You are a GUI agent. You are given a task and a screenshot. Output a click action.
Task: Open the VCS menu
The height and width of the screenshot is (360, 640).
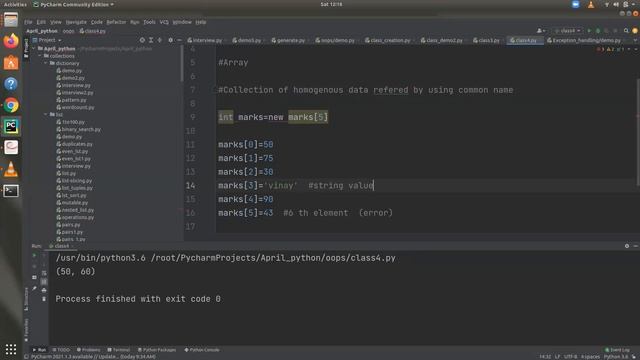[x=164, y=22]
